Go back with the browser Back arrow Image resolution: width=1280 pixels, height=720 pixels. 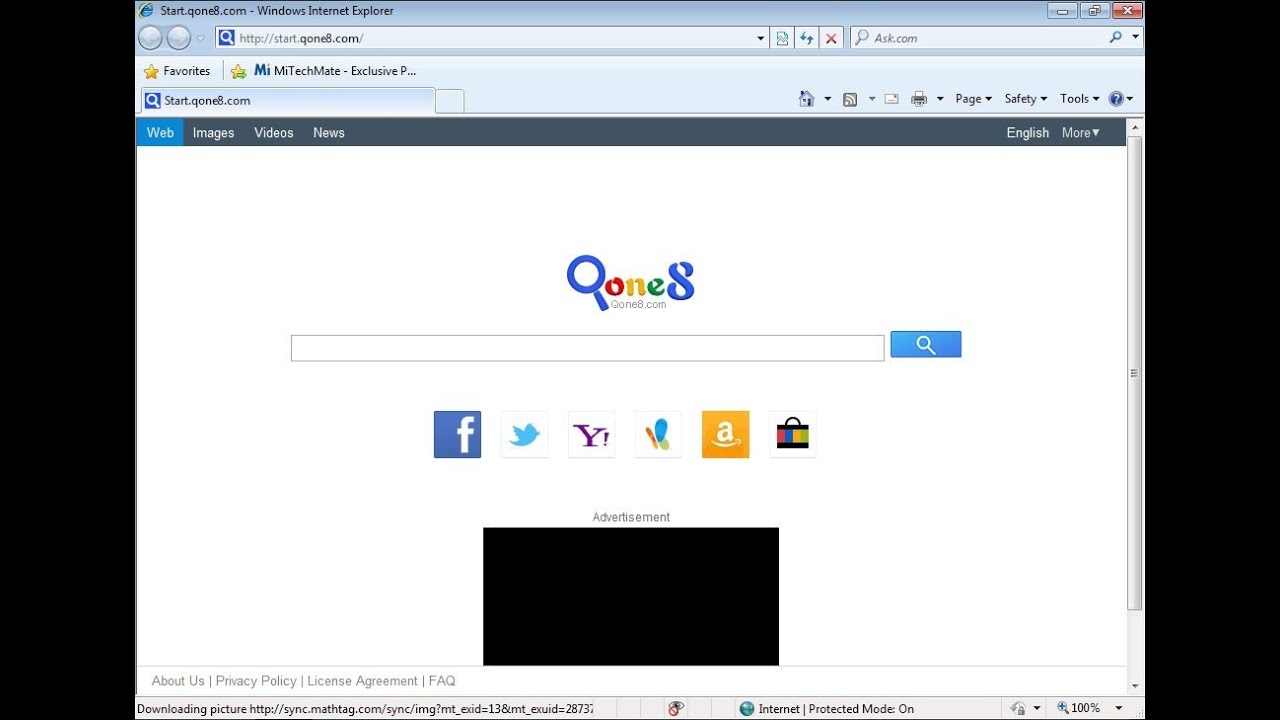[150, 38]
